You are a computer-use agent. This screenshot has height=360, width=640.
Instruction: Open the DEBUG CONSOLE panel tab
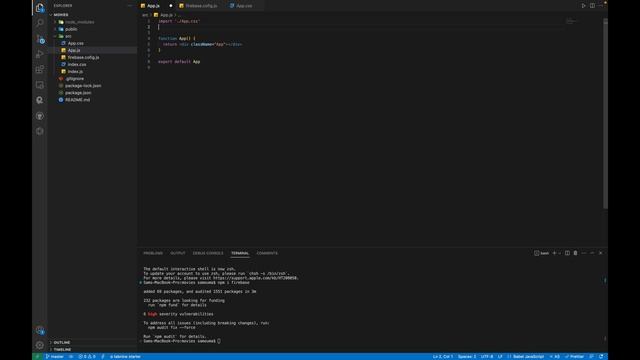coord(208,253)
